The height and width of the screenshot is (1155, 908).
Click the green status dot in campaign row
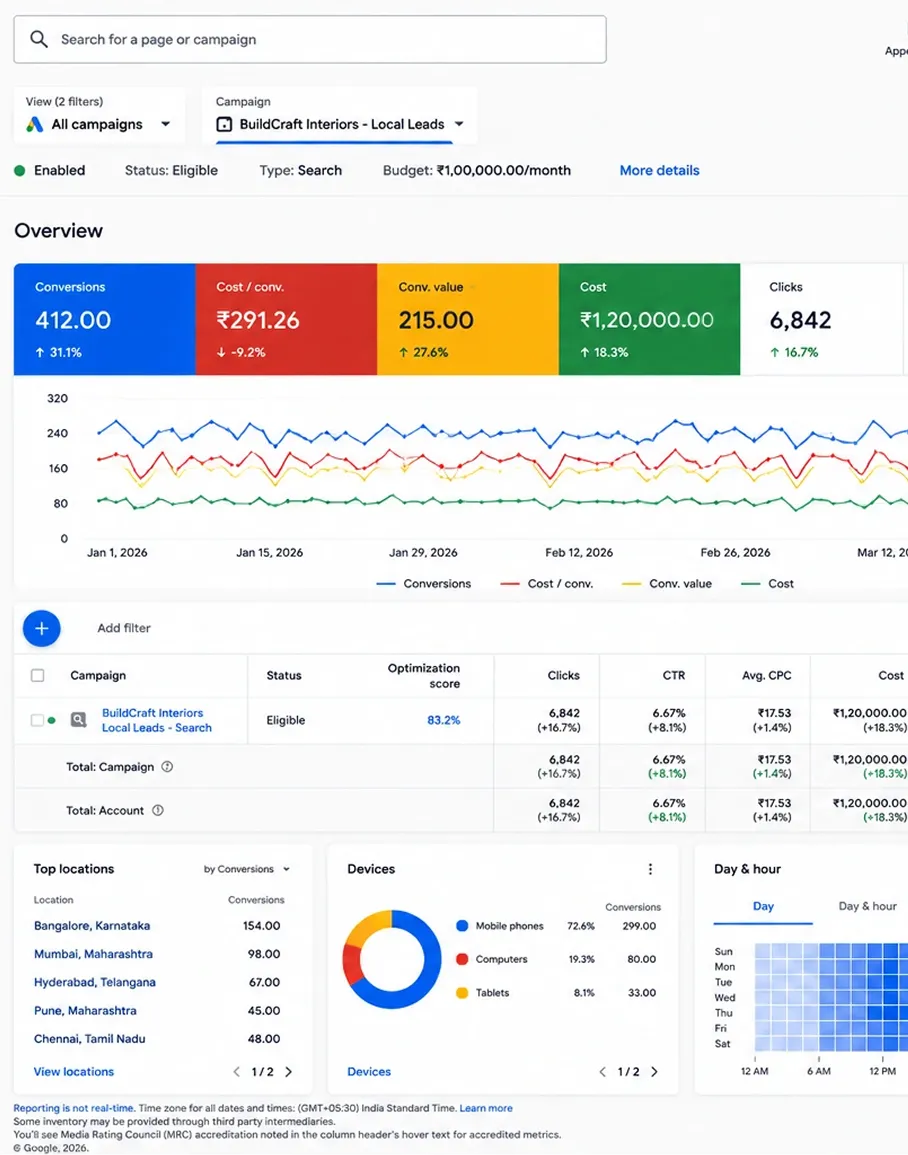click(x=52, y=720)
